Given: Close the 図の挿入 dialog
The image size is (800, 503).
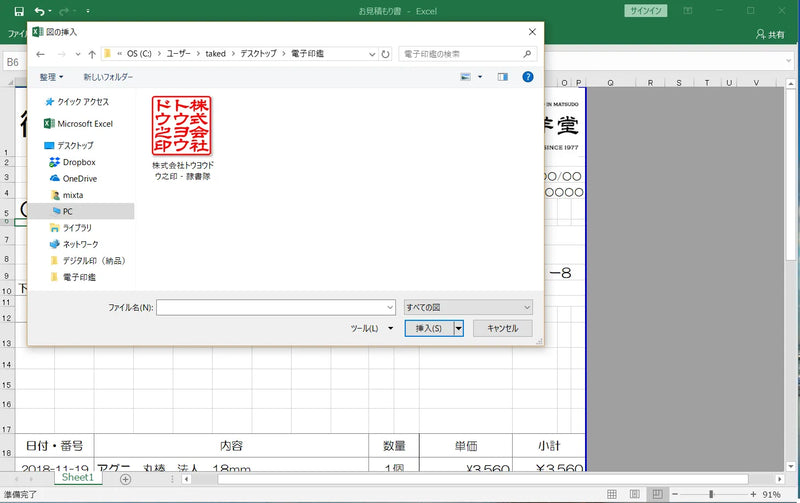Looking at the screenshot, I should (x=532, y=32).
